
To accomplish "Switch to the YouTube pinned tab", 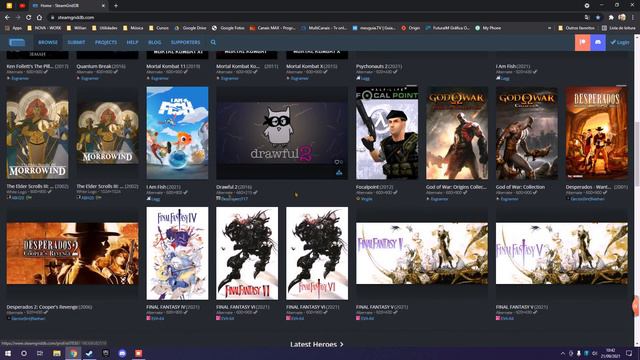I will (22, 6).
